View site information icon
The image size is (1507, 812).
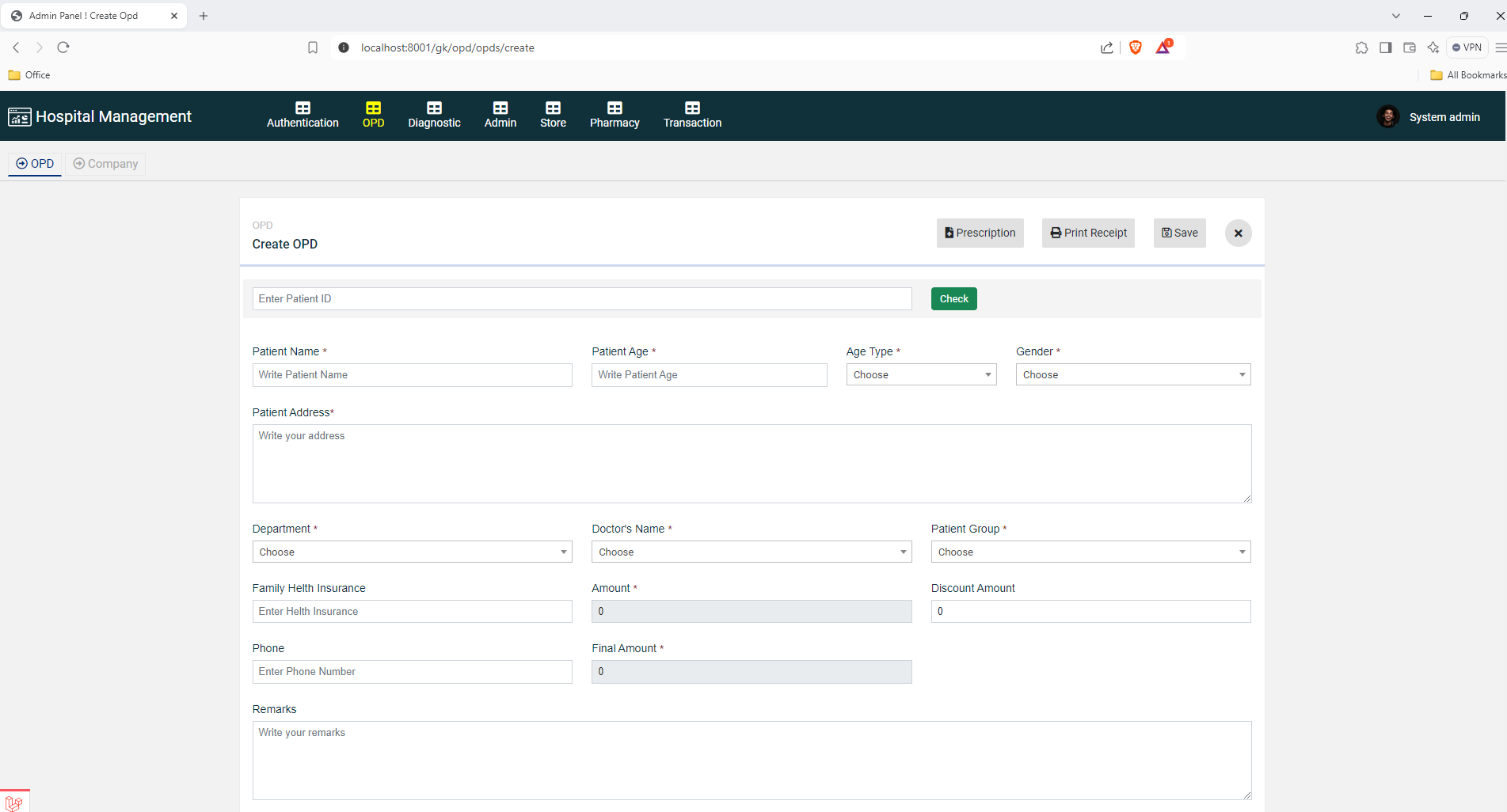(344, 47)
